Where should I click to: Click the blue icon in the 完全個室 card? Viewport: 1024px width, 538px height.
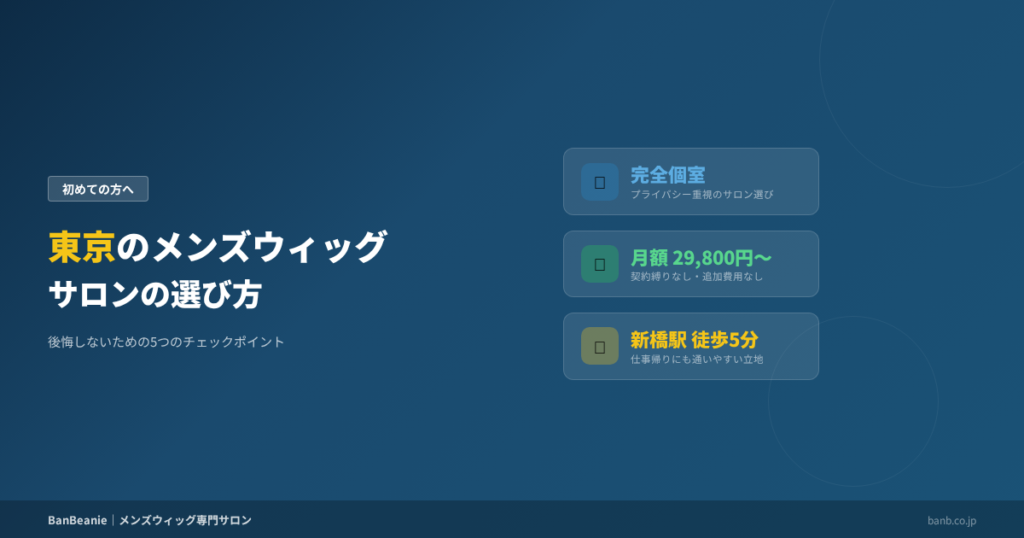coord(599,182)
